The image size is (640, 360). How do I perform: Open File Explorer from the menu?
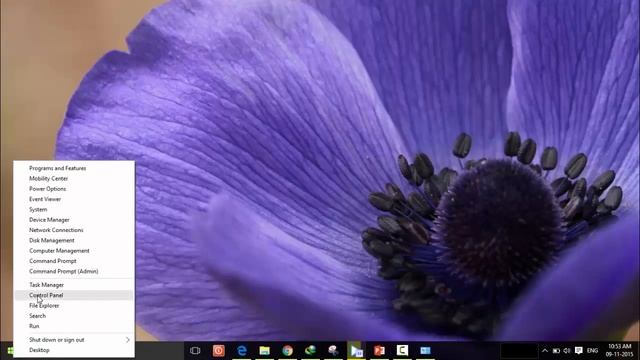pos(74,305)
